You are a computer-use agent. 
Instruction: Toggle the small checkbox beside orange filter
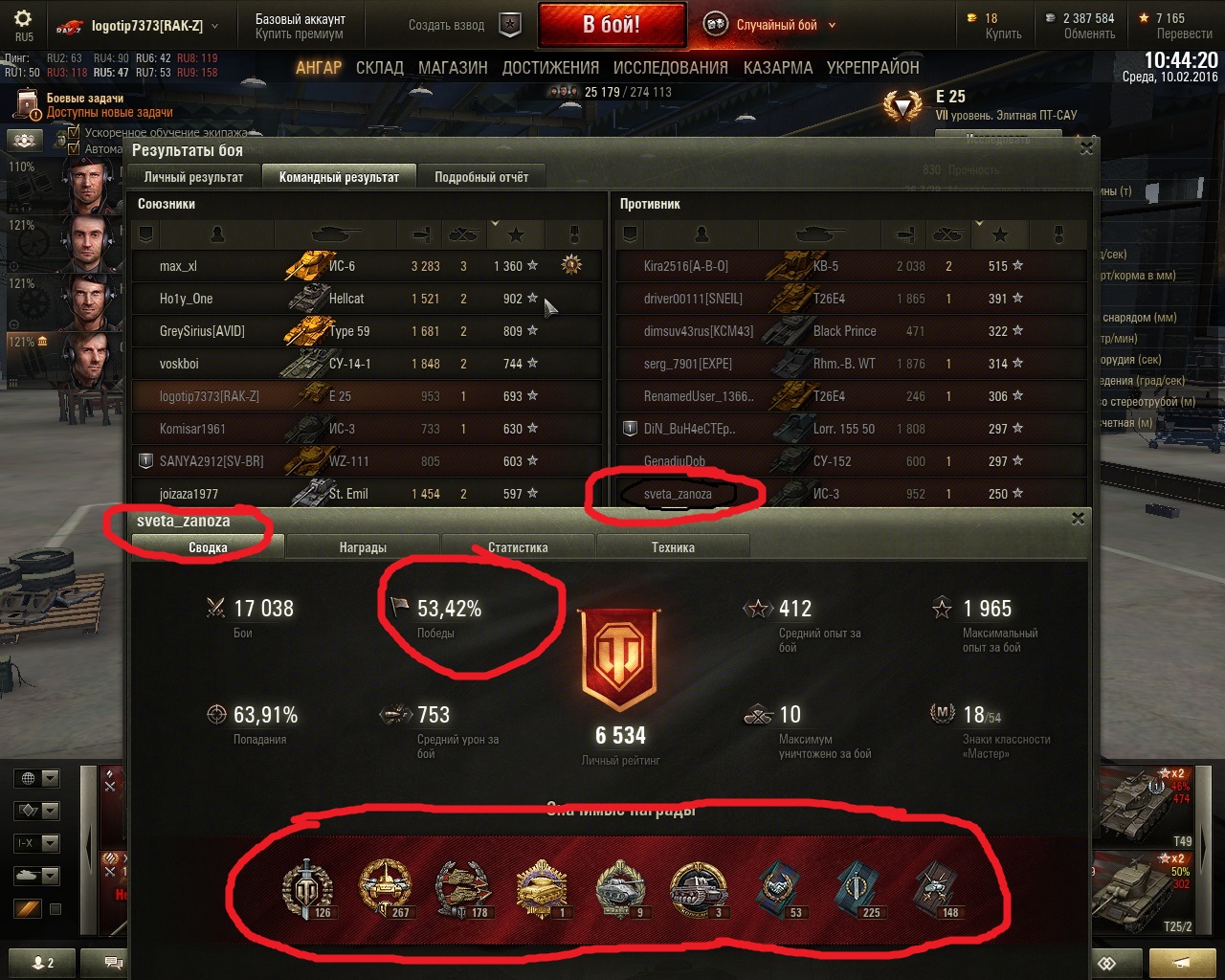point(55,909)
